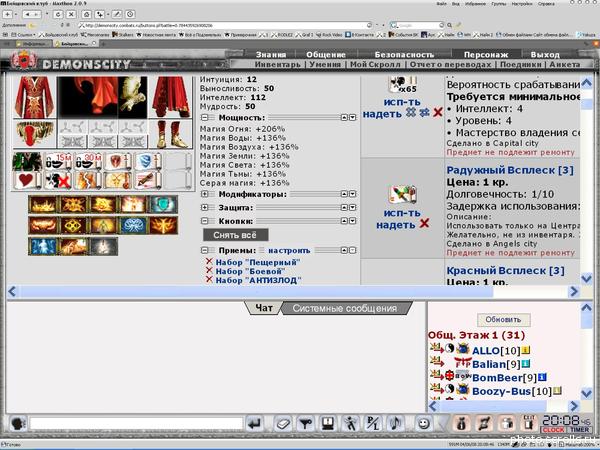Click the chat message input field
The height and width of the screenshot is (450, 600).
(x=136, y=424)
